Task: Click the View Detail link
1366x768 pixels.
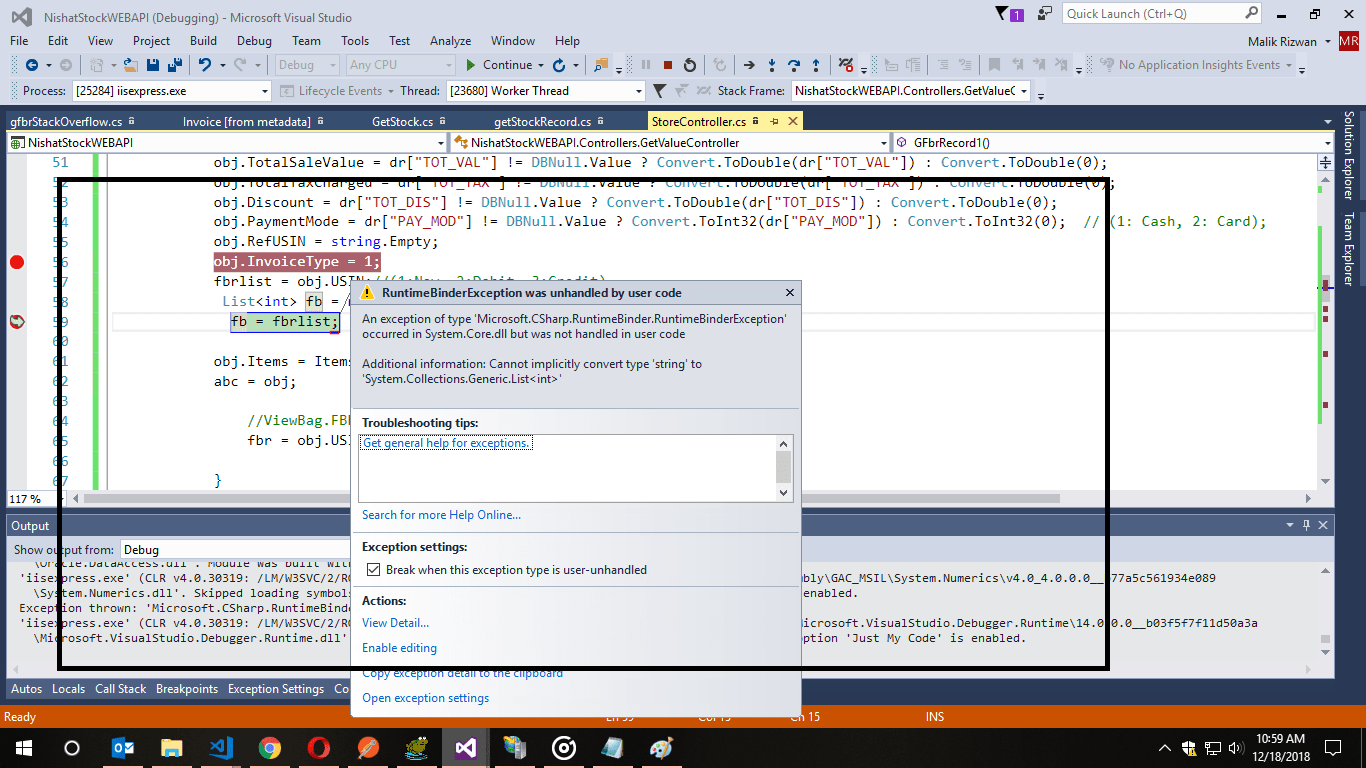Action: click(395, 623)
